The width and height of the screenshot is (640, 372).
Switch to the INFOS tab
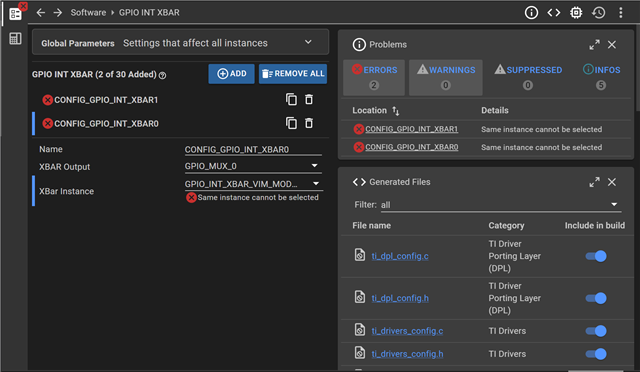pos(601,77)
